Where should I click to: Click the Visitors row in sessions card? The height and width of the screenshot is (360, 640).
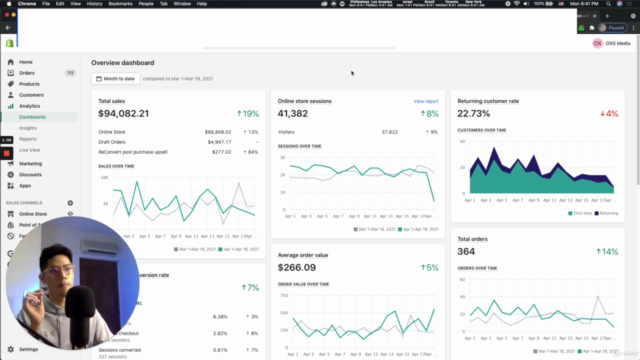point(358,132)
